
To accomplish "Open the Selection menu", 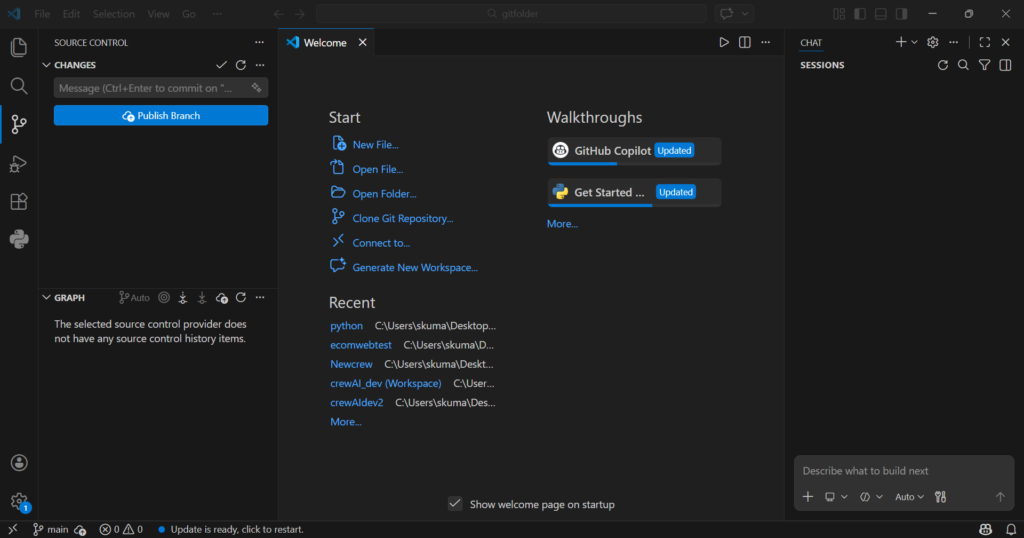I will [113, 14].
